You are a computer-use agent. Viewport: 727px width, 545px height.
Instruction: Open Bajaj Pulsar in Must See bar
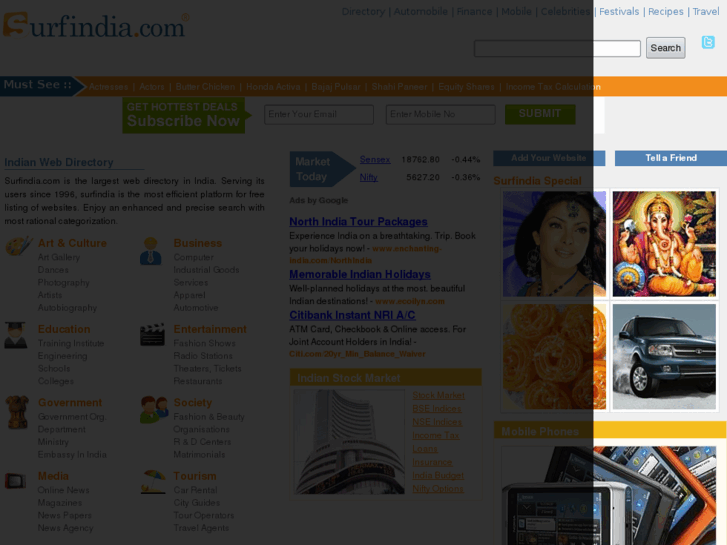click(x=336, y=87)
